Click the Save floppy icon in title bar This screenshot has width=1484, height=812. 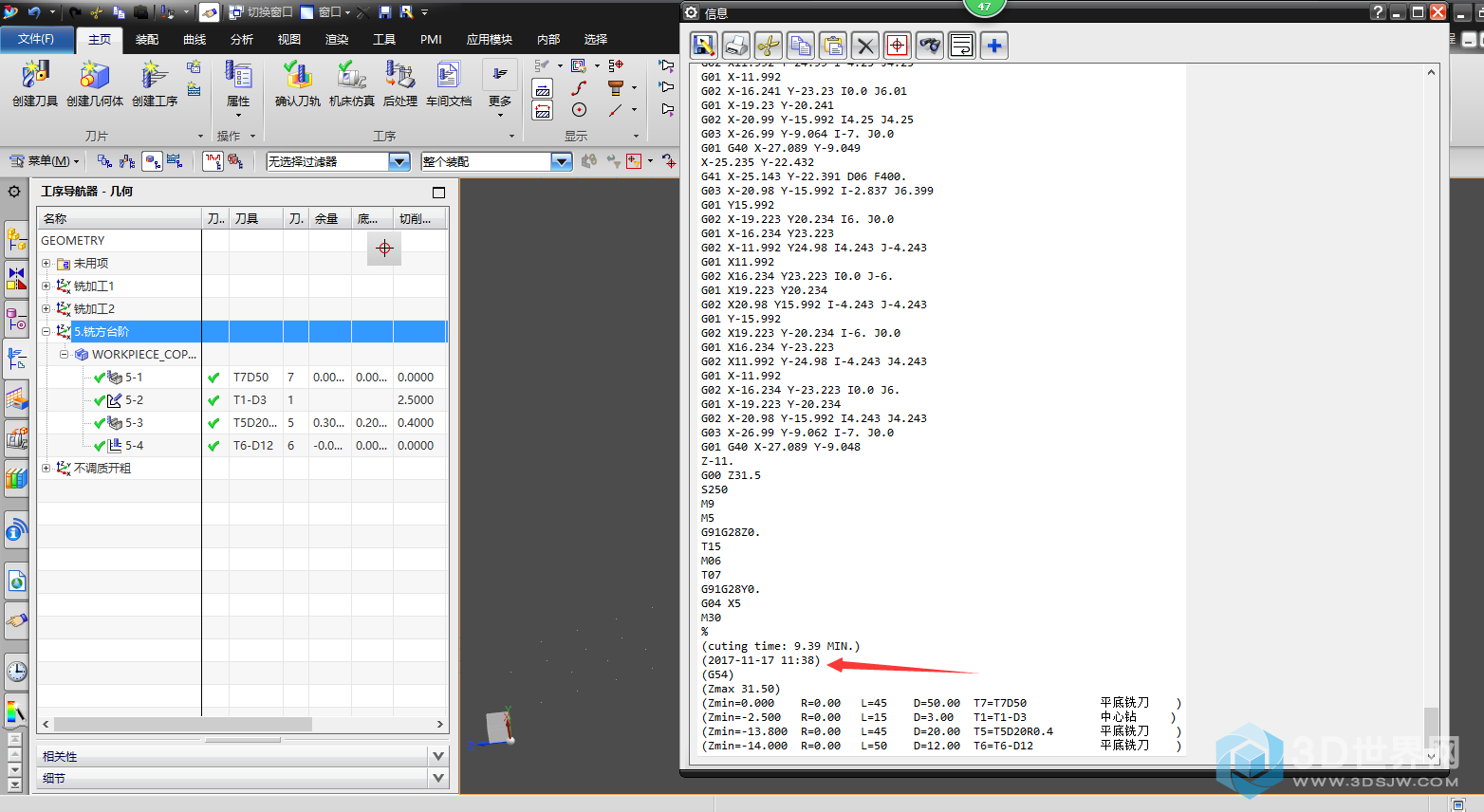point(385,12)
